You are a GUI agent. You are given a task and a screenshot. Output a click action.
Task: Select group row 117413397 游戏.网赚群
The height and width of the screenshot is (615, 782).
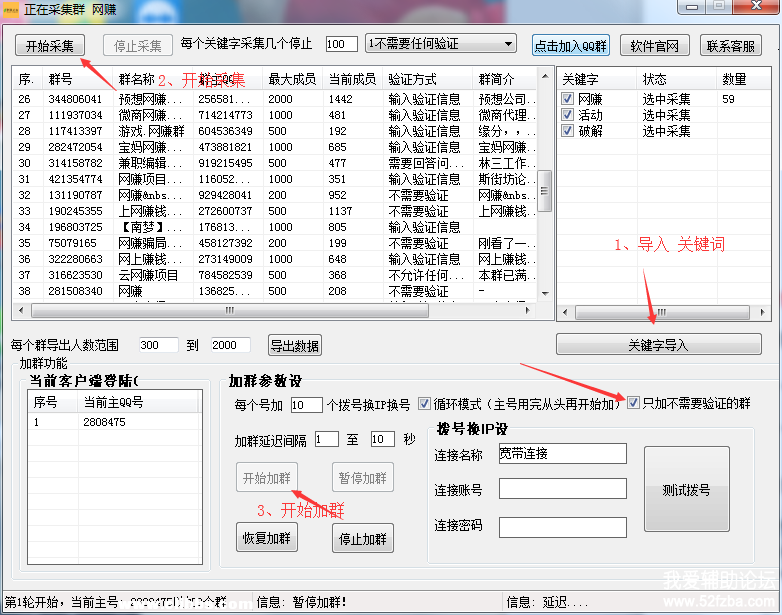275,131
